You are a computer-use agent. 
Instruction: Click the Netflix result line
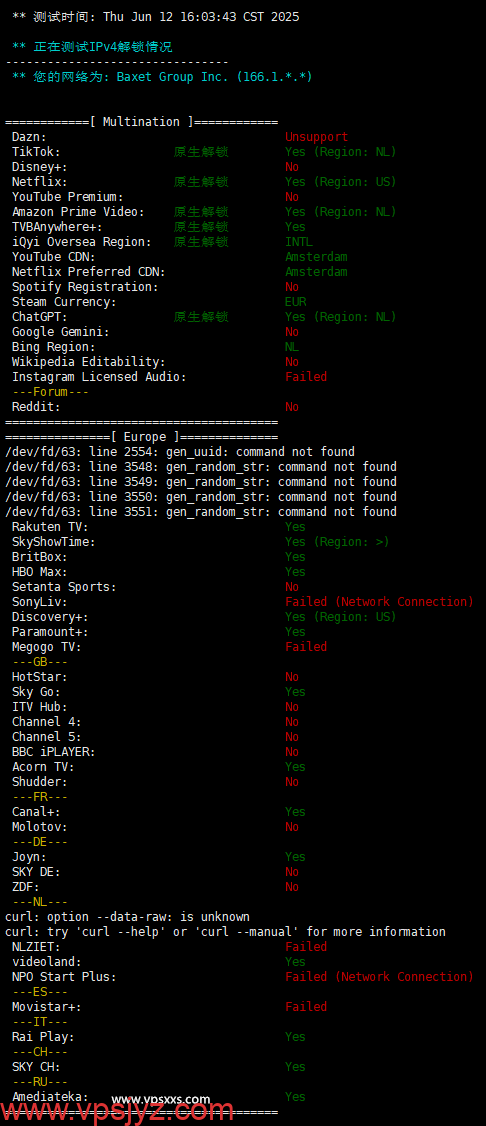[x=204, y=182]
